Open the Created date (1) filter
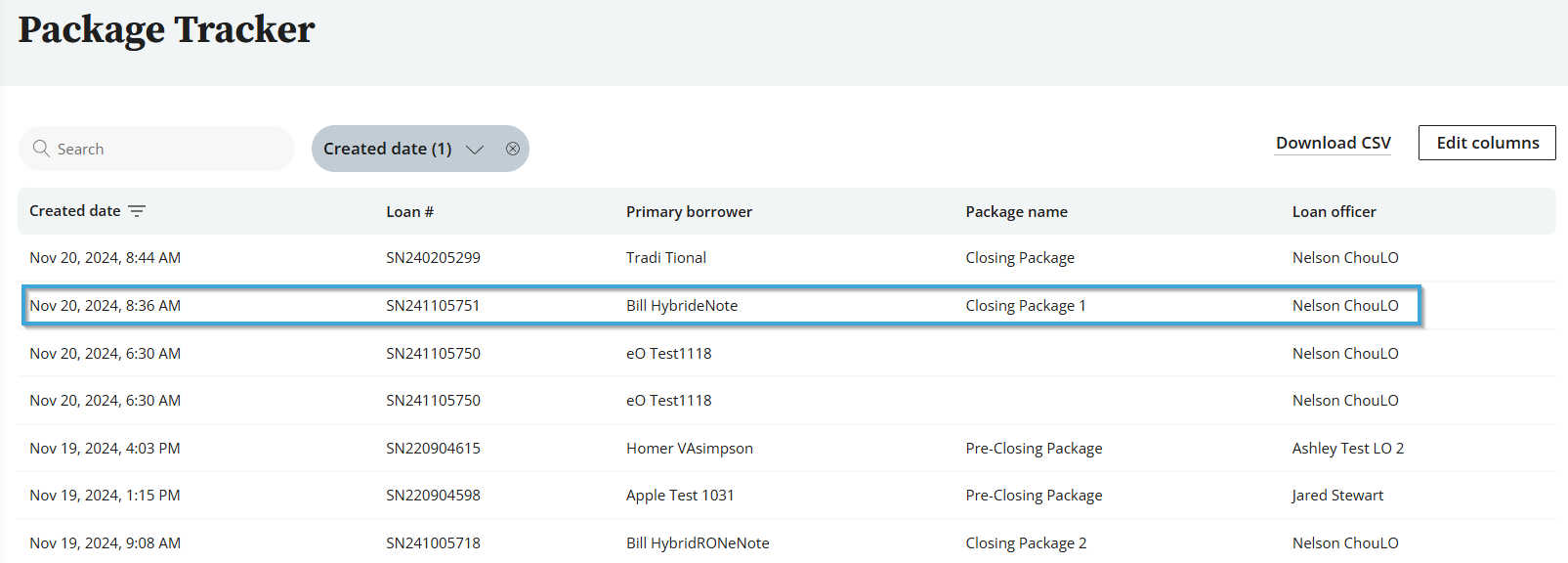This screenshot has width=1568, height=563. [388, 149]
